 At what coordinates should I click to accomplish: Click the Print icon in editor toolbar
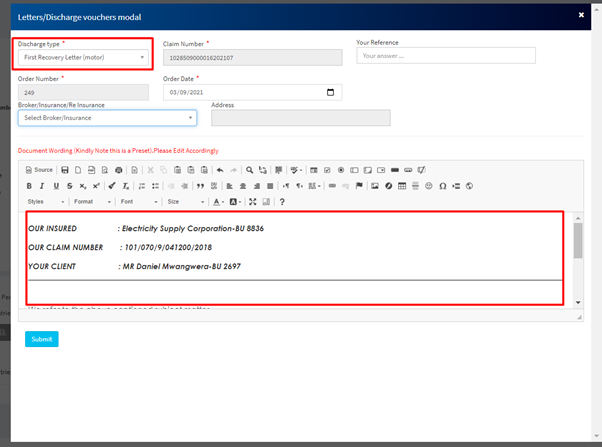pyautogui.click(x=119, y=170)
